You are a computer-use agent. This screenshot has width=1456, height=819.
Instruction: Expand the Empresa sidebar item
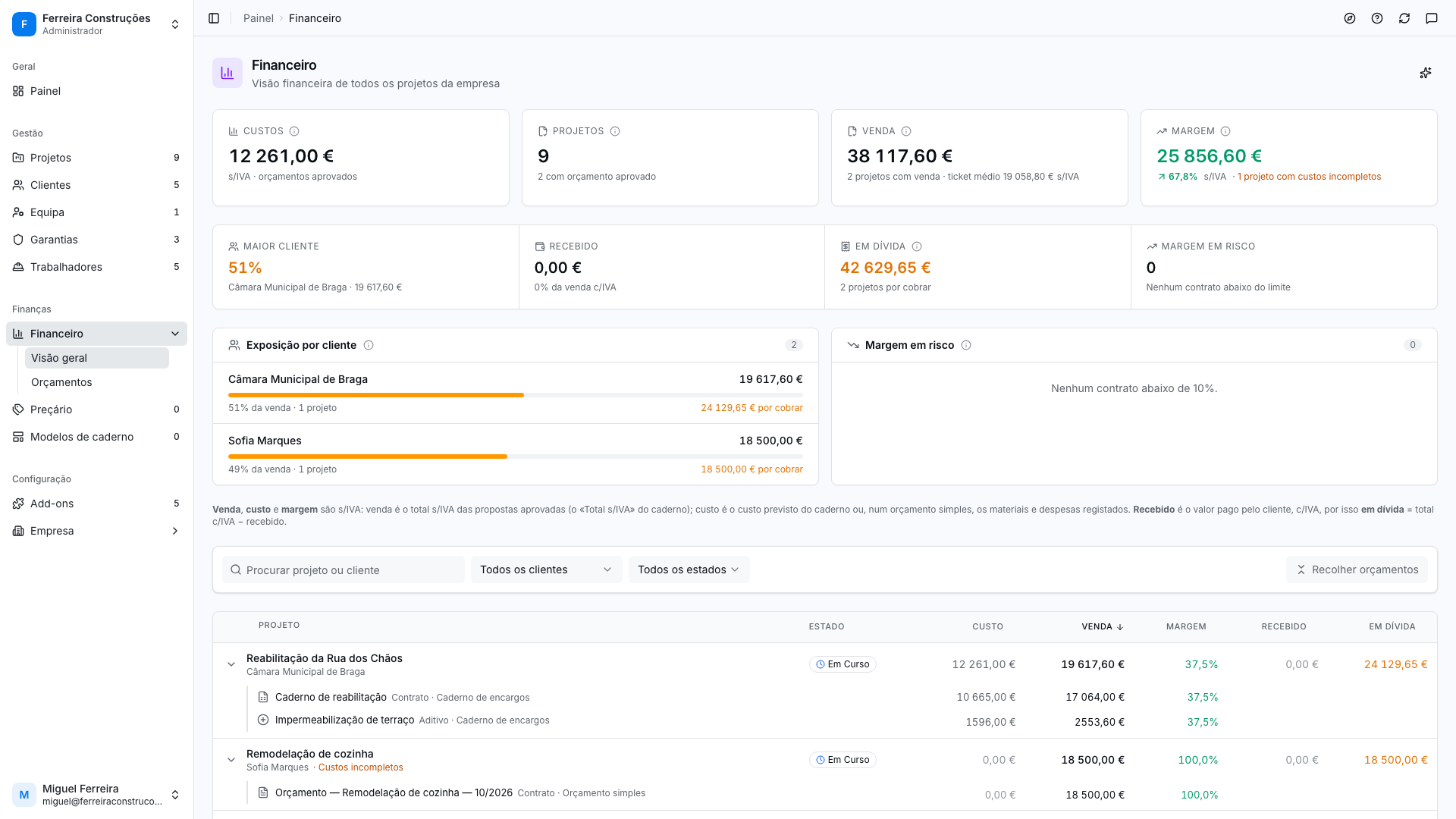coord(175,531)
